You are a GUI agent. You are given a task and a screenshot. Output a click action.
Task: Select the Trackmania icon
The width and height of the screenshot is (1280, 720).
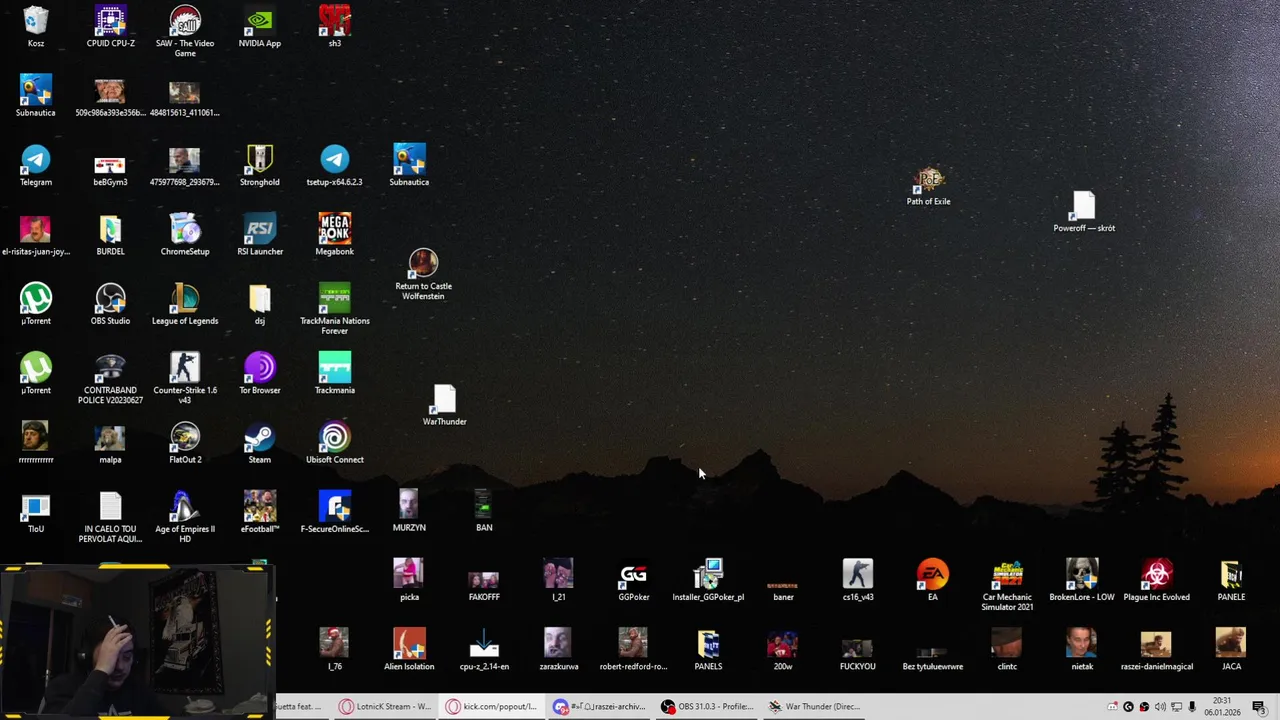tap(335, 373)
